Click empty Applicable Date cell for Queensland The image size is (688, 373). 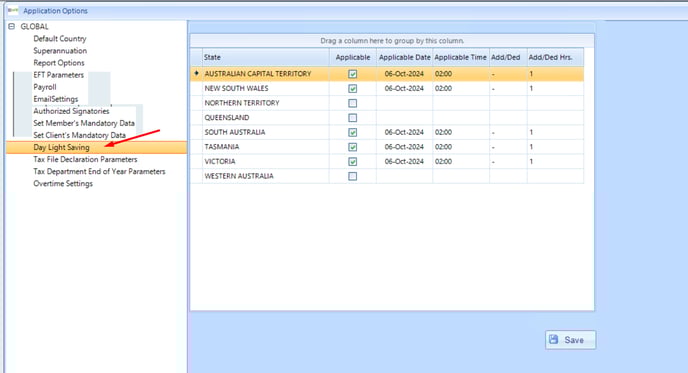point(405,118)
